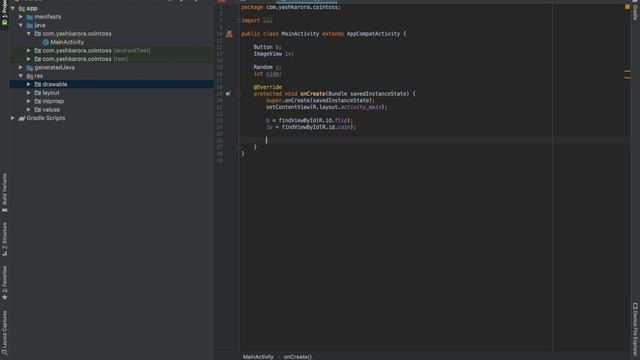Viewport: 640px width, 360px height.
Task: Click the 'Random r;' declaration line
Action: point(267,67)
